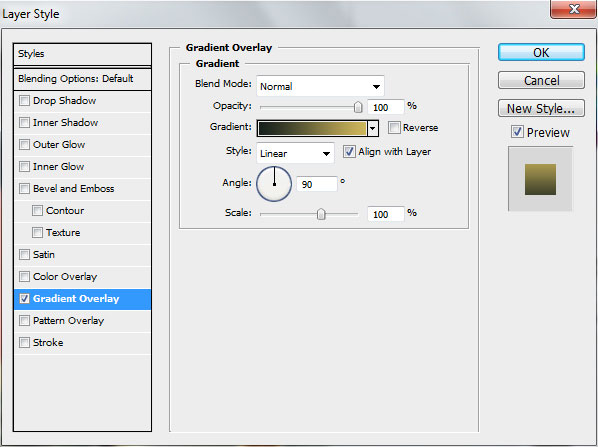Click the Opacity slider handle
This screenshot has height=447, width=598.
[x=358, y=107]
